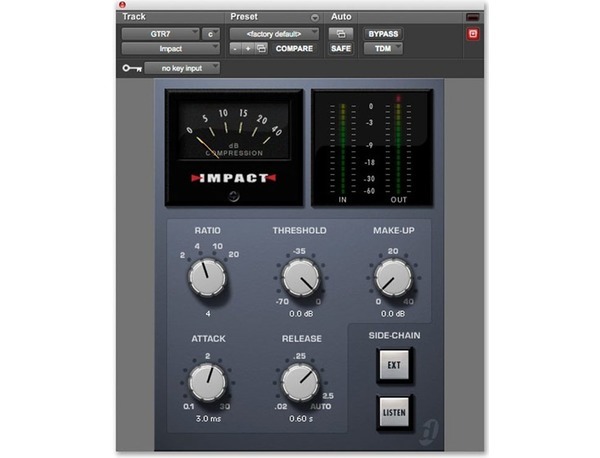Screen dimensions: 600x458
Task: Click the release '0.60 s' value field
Action: (301, 419)
